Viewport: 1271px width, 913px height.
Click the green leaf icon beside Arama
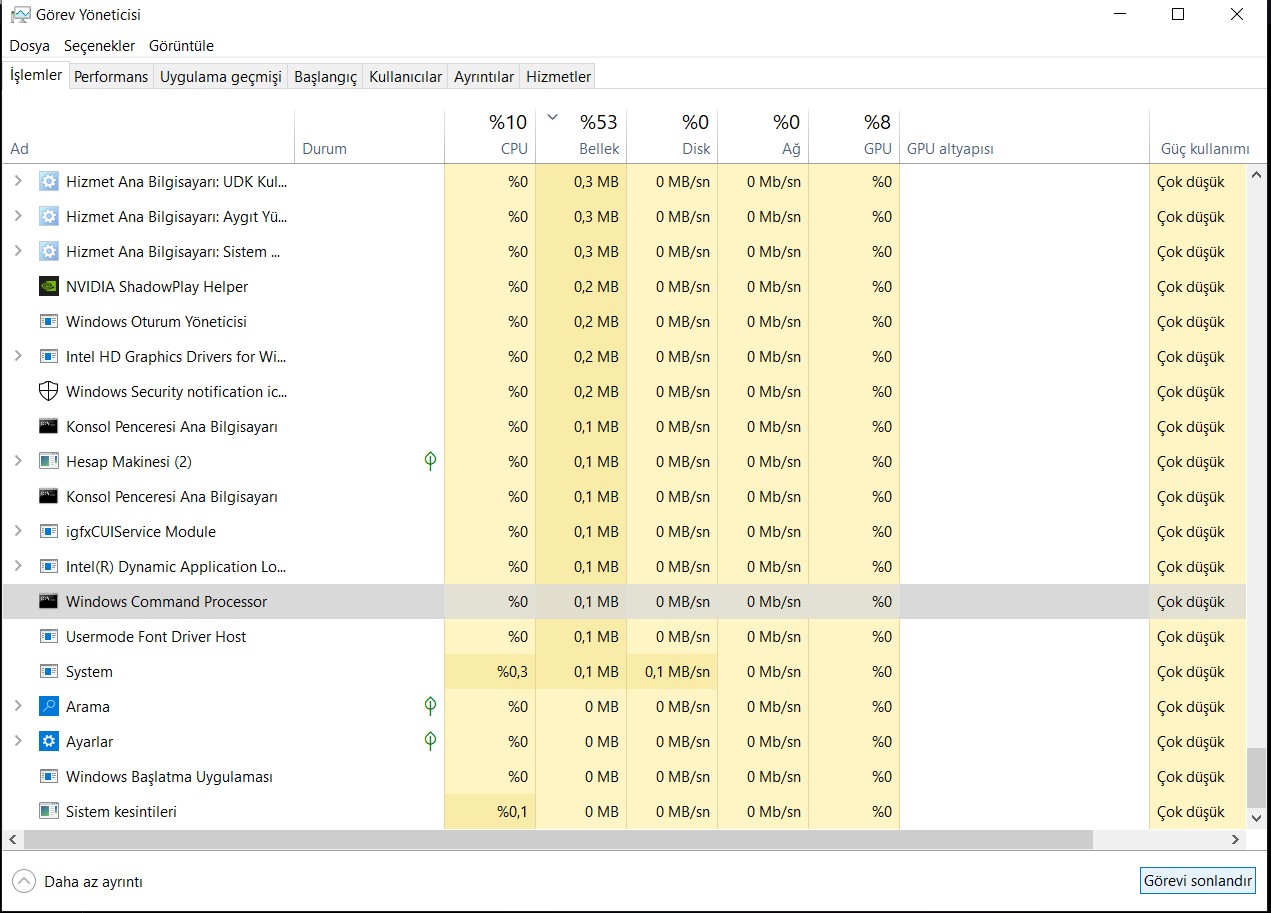pyautogui.click(x=430, y=706)
